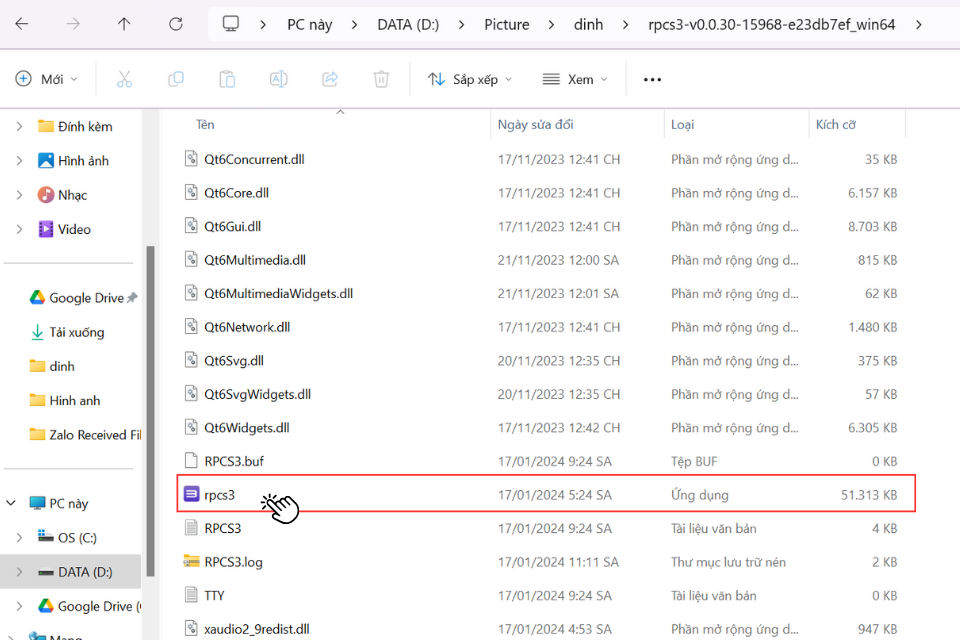Image resolution: width=960 pixels, height=640 pixels.
Task: Expand the Video tree node
Action: (19, 229)
